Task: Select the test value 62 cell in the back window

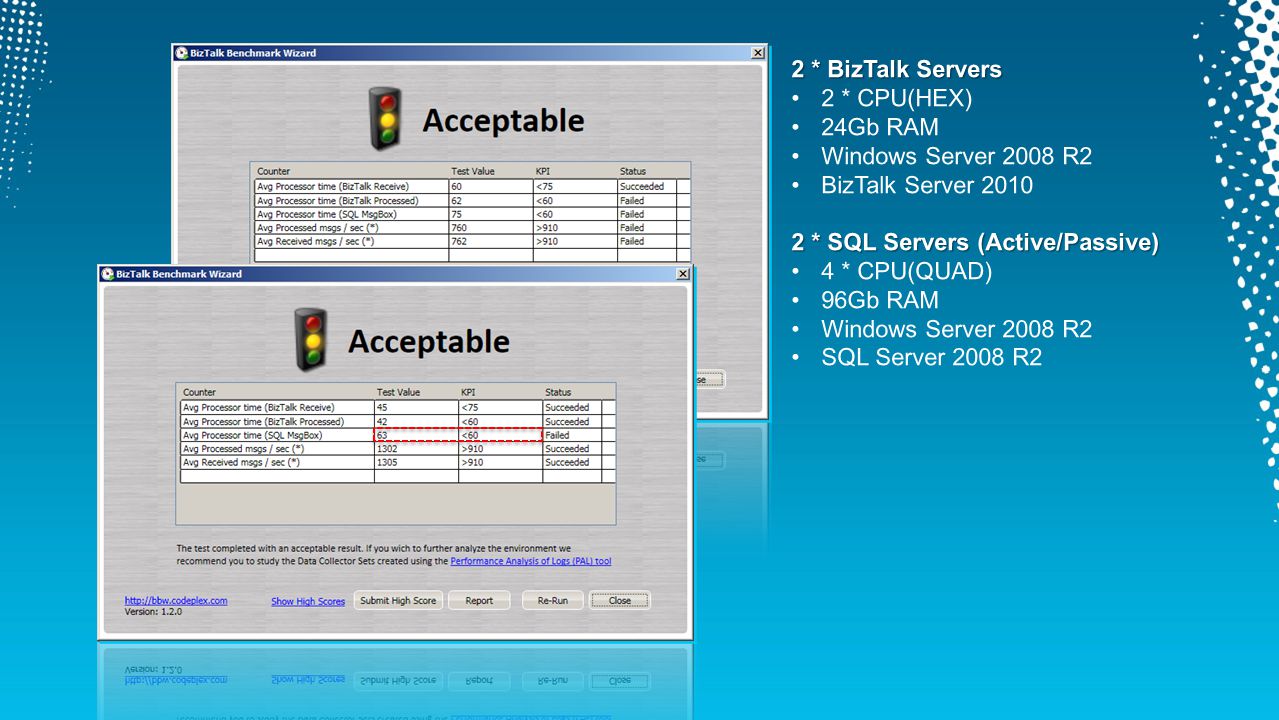Action: [490, 200]
